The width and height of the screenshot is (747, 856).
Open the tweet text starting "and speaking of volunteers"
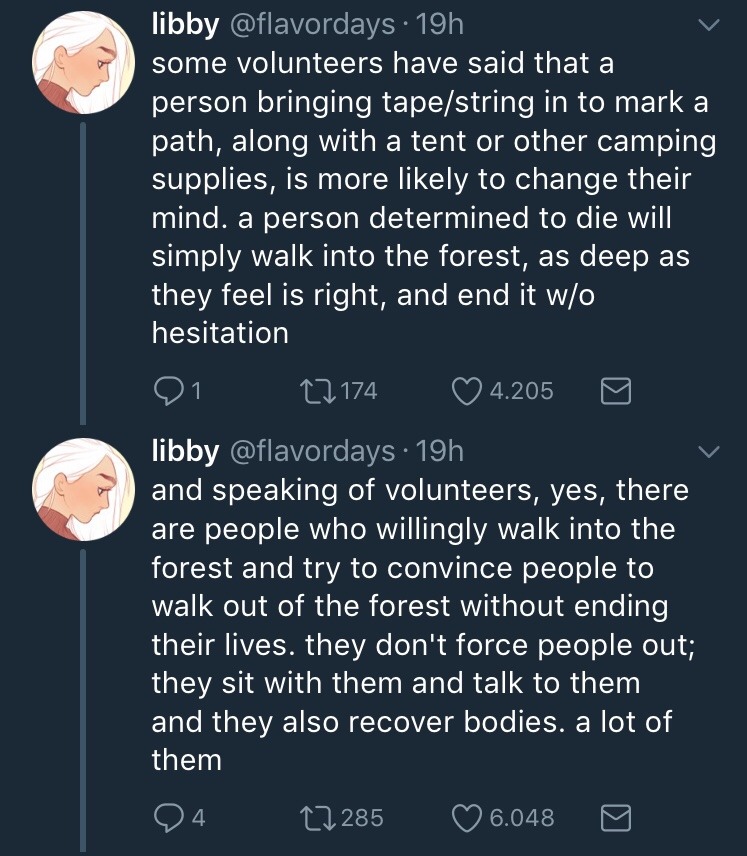[420, 625]
